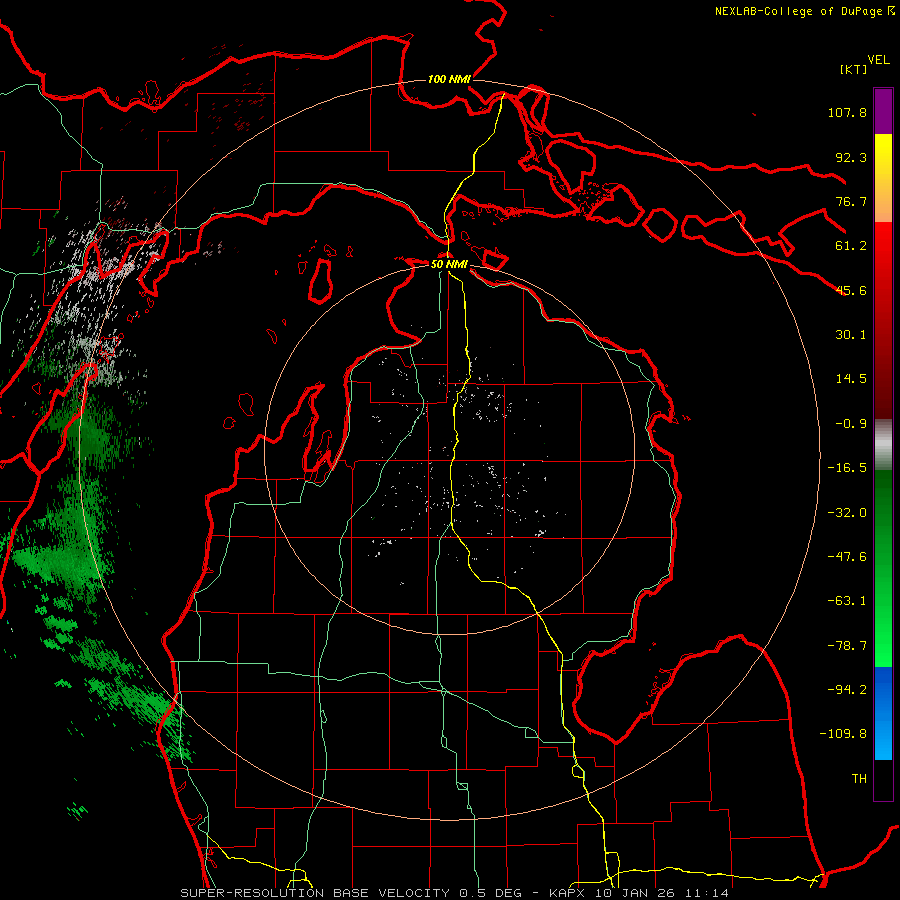The image size is (900, 900).
Task: Click the 14.5 legend value
Action: pyautogui.click(x=851, y=379)
